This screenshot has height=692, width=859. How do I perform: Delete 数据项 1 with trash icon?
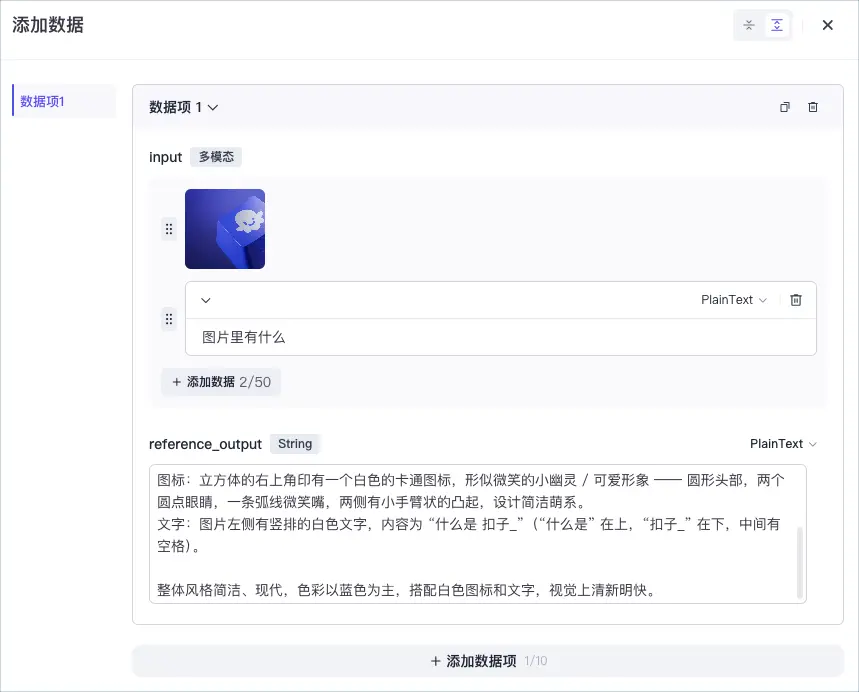coord(813,107)
